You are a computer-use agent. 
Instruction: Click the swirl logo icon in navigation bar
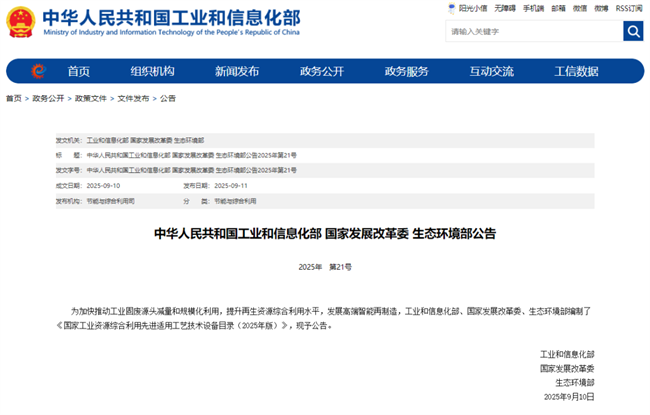pyautogui.click(x=38, y=71)
